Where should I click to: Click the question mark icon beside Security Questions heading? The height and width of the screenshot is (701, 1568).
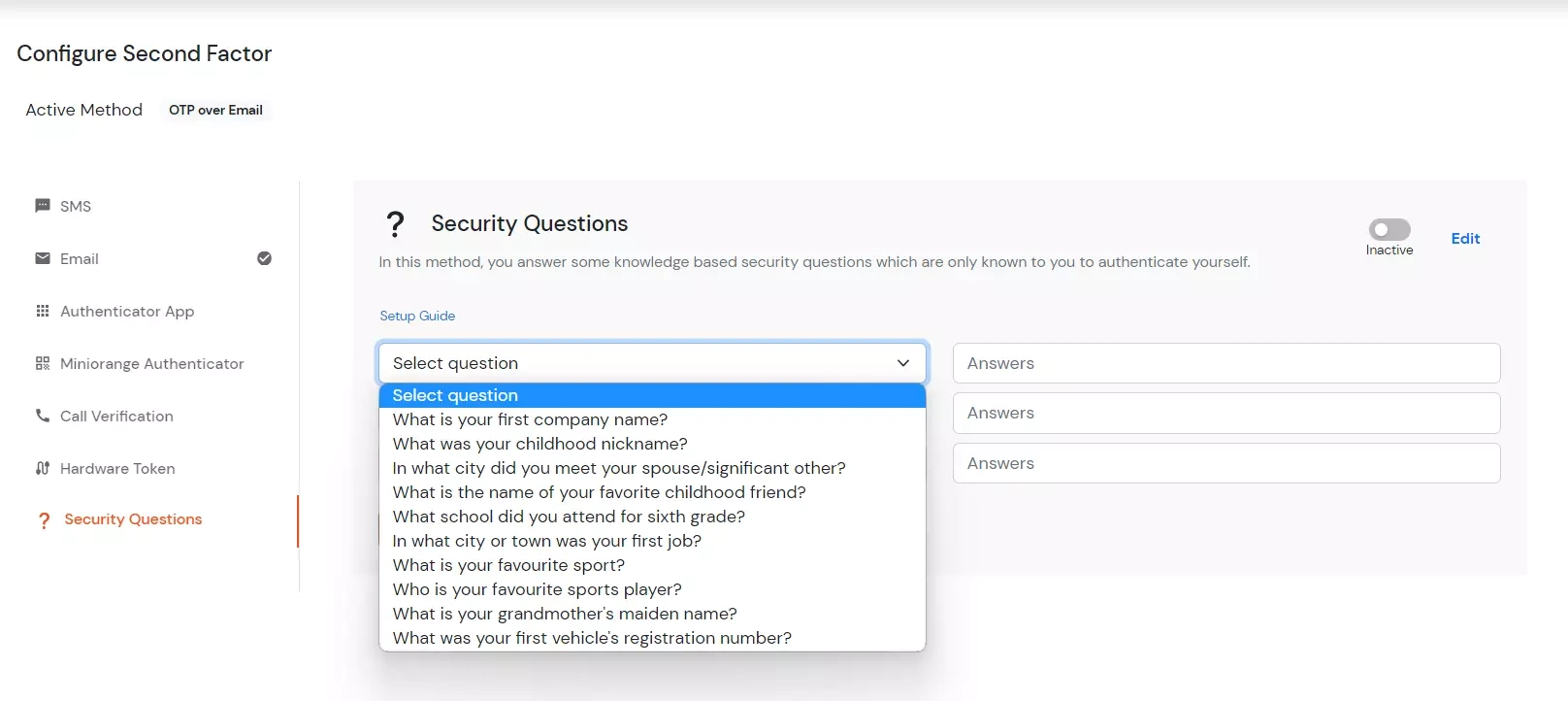[395, 223]
